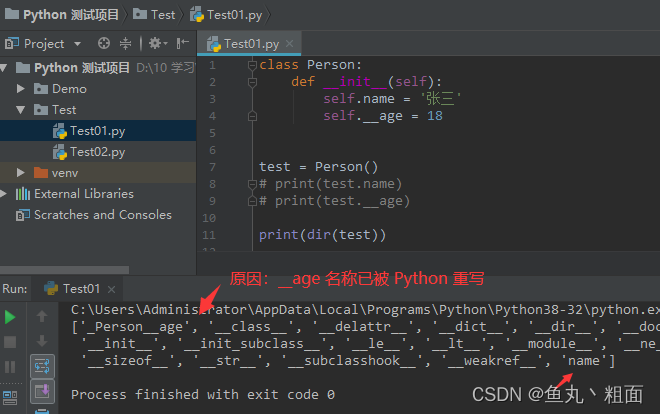Fold the def __init__ method
The image size is (660, 414).
[x=252, y=82]
